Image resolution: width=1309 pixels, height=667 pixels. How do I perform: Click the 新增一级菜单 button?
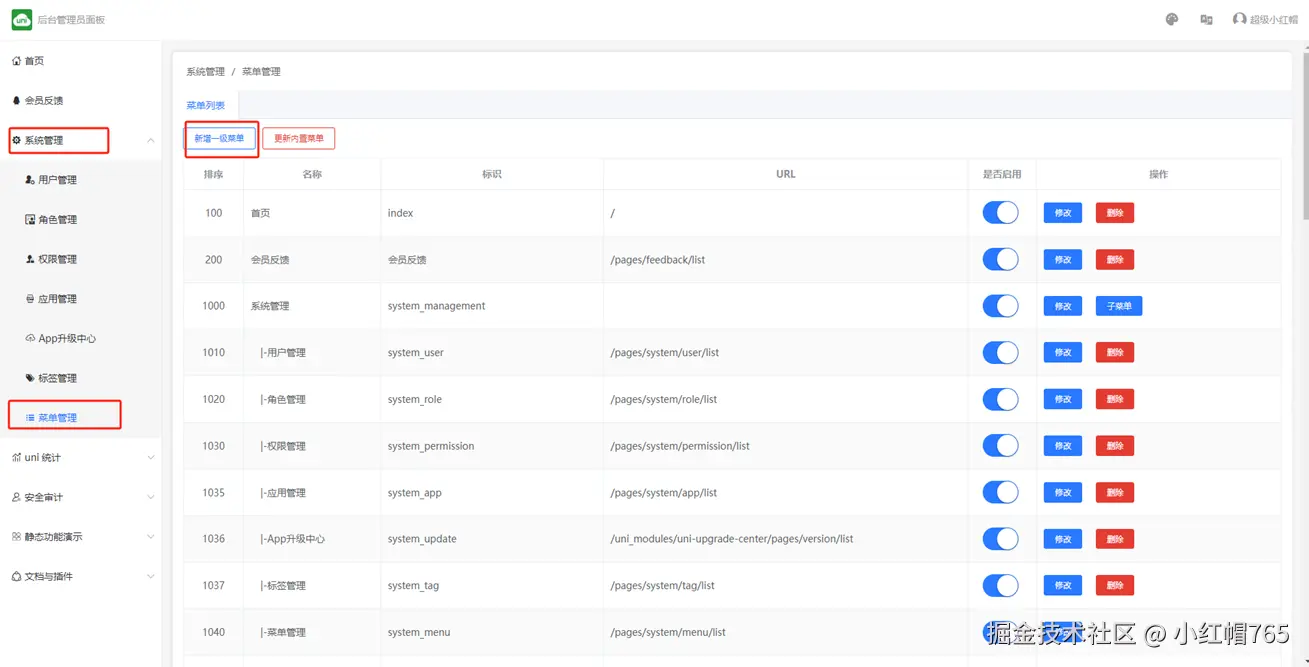[220, 138]
